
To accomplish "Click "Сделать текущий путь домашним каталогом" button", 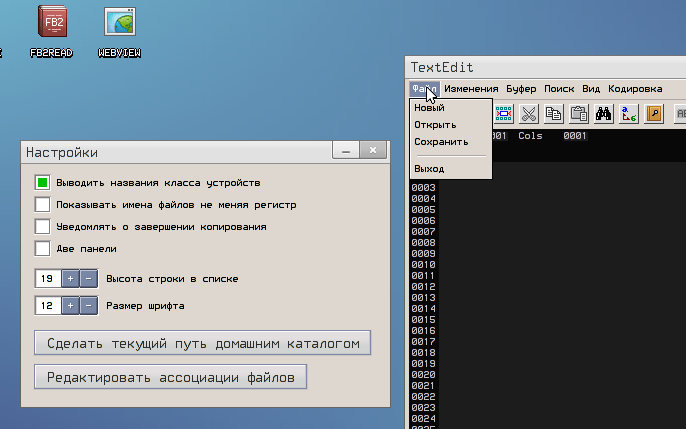I will coord(203,343).
